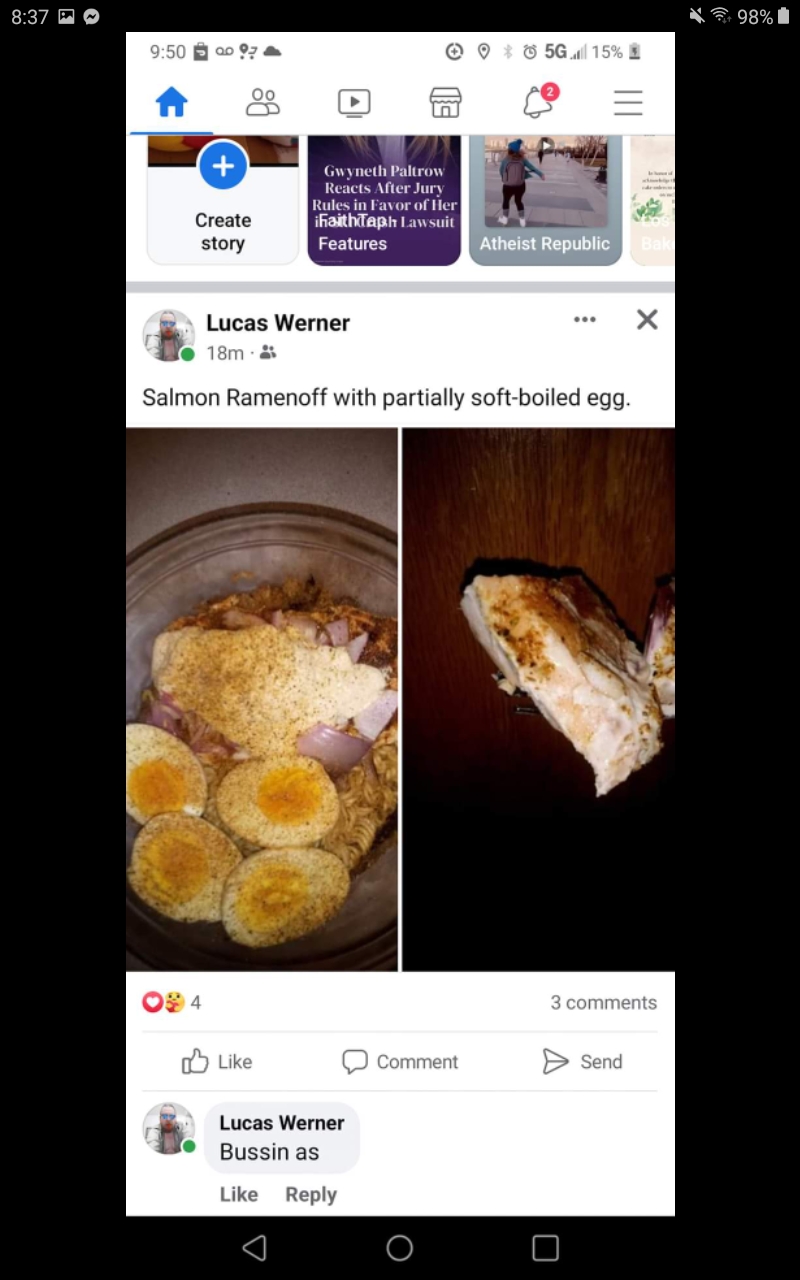Open the hamburger menu icon
The image size is (800, 1280).
628,102
